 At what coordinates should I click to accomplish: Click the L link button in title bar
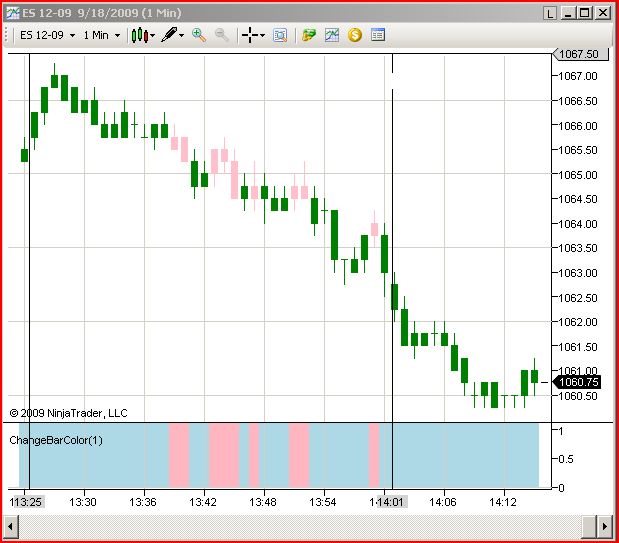[550, 13]
